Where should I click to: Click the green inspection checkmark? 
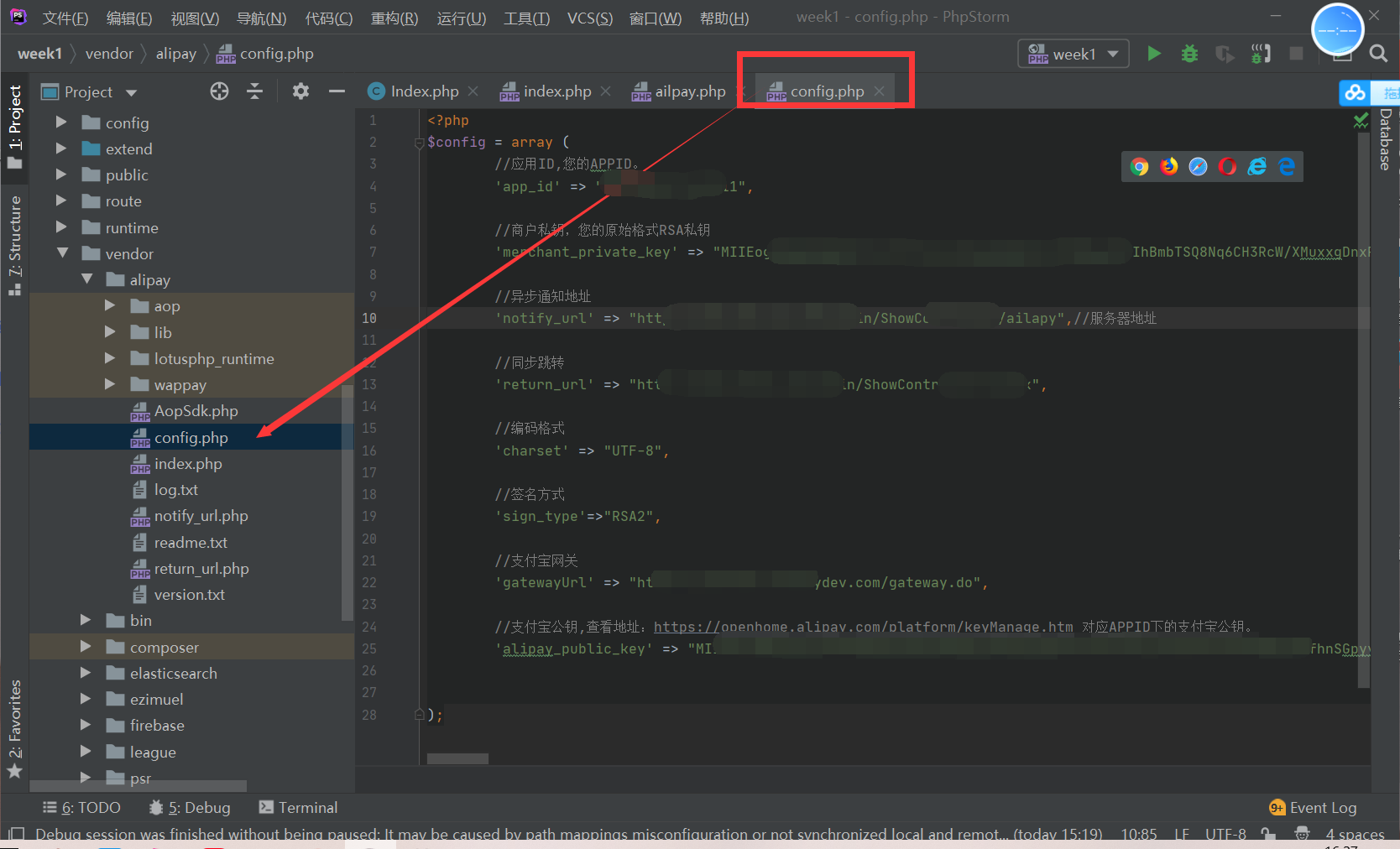[1361, 121]
